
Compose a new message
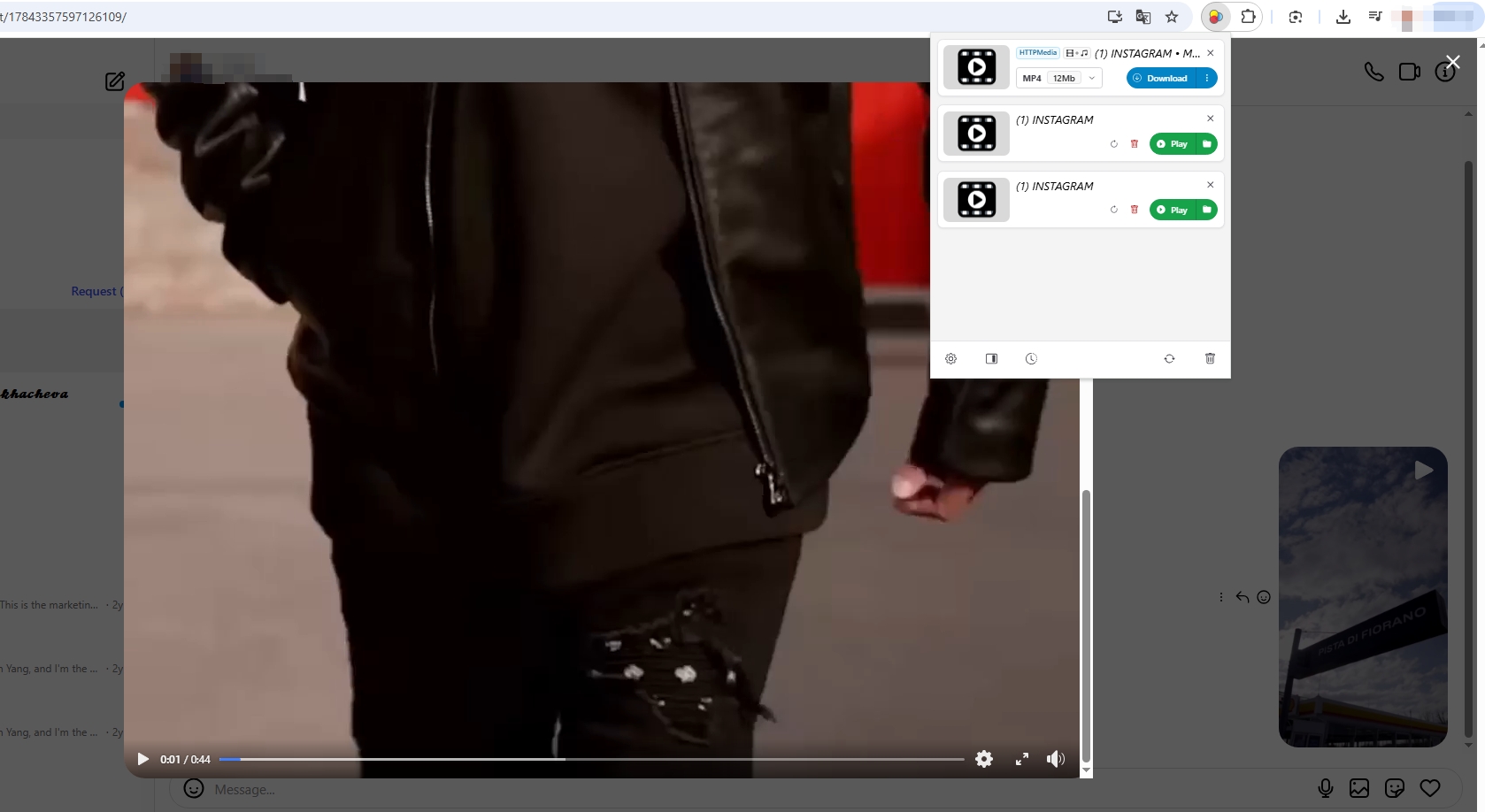tap(115, 81)
